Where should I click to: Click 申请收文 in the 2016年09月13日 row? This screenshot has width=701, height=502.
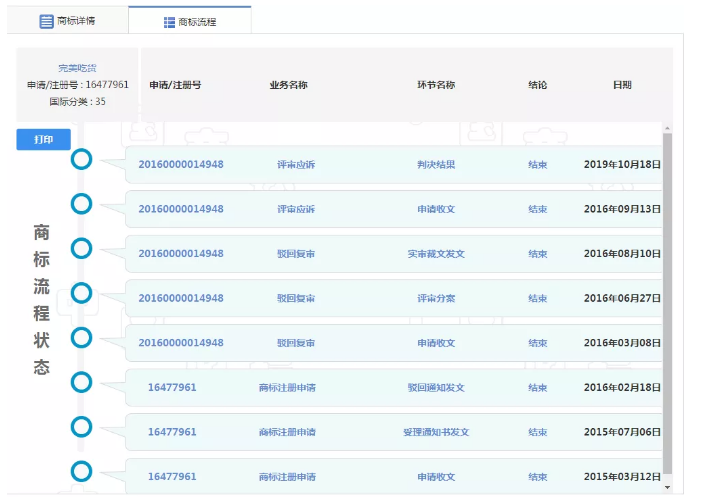[436, 209]
